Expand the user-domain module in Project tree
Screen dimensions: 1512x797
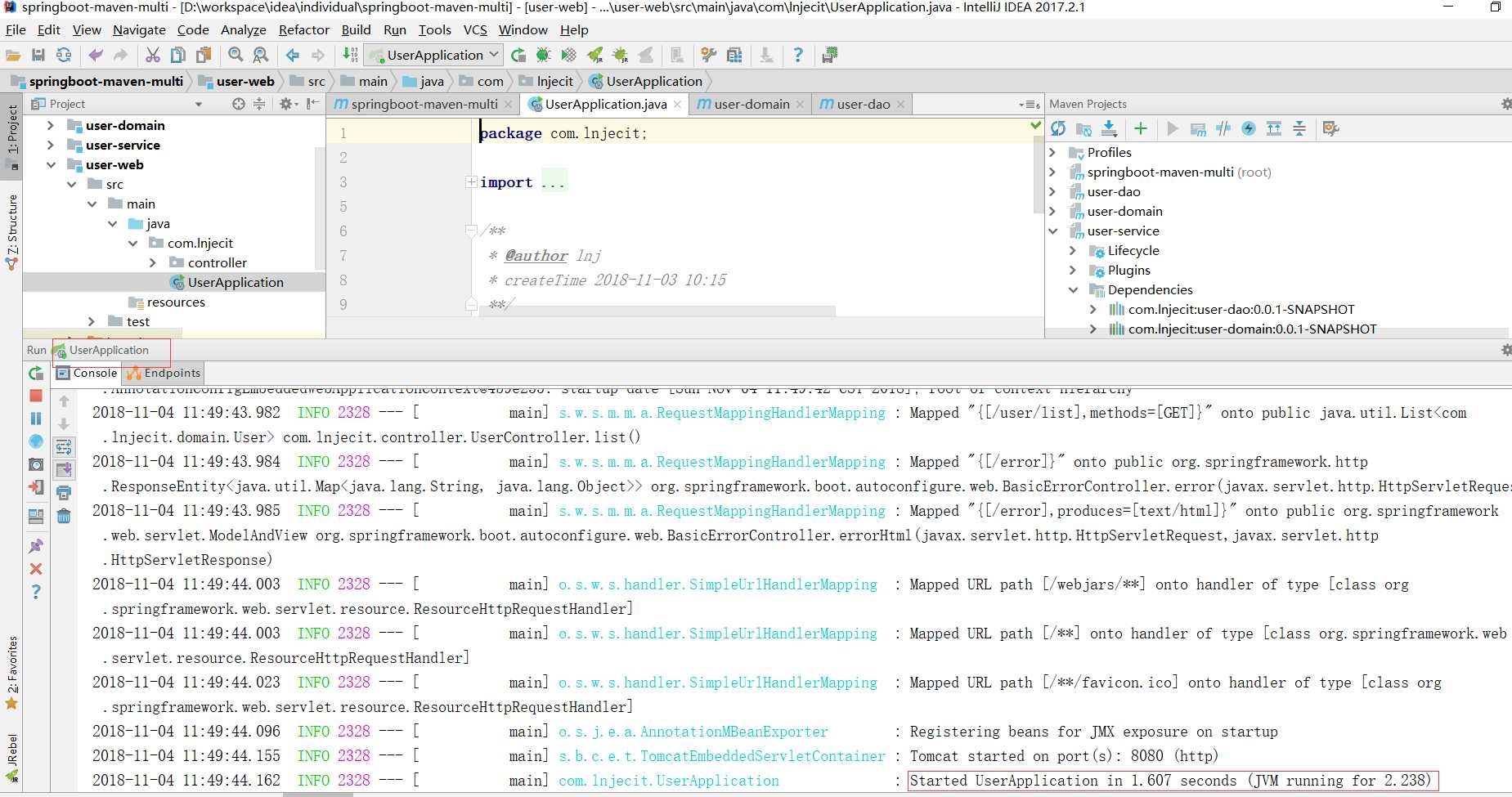(x=51, y=125)
